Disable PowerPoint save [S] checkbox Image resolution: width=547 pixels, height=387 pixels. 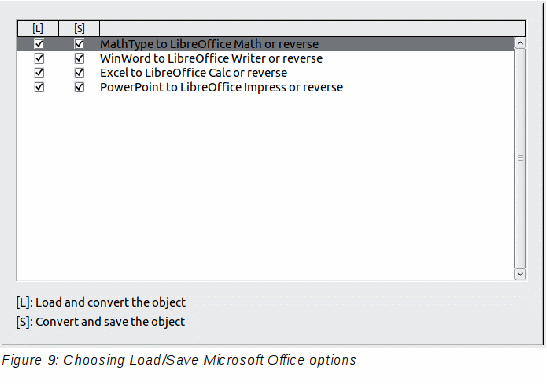pyautogui.click(x=79, y=87)
